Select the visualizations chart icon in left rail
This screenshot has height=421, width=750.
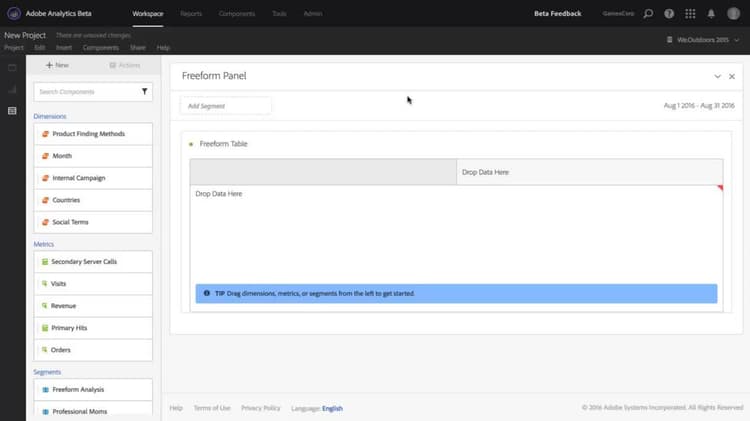pyautogui.click(x=12, y=89)
